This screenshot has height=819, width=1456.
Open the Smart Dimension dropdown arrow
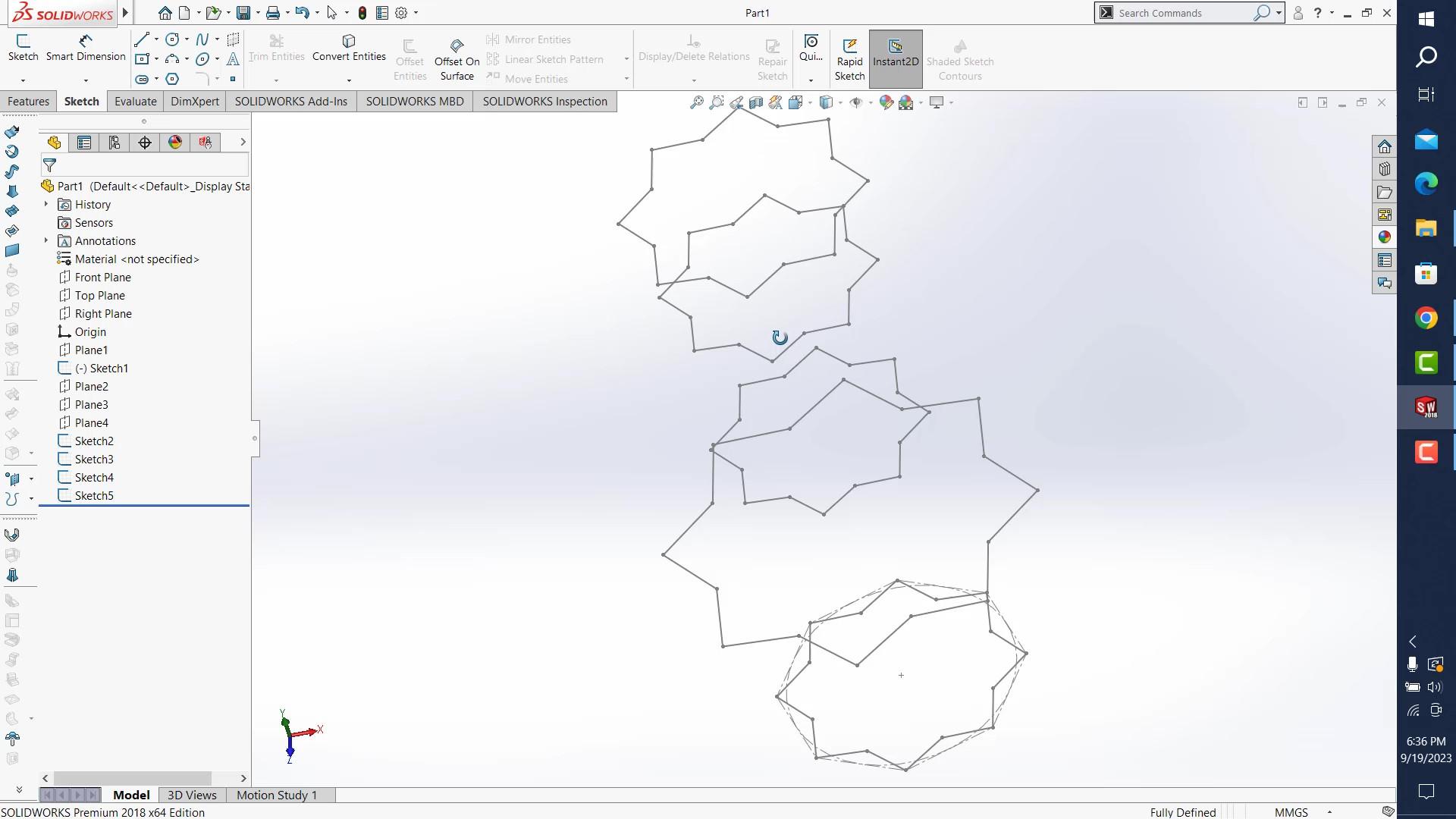click(x=86, y=80)
